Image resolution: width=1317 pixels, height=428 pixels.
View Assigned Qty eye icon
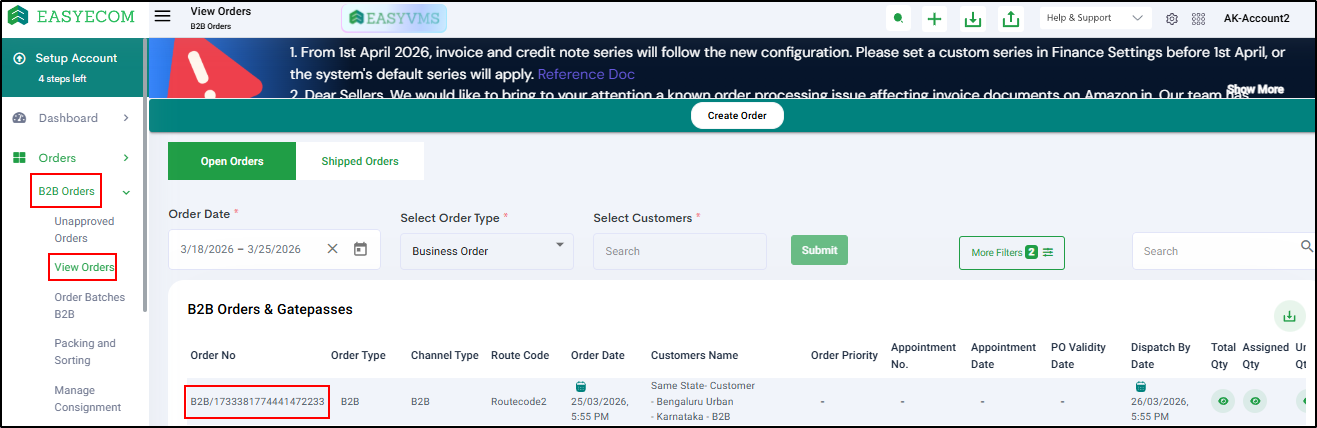click(1255, 401)
